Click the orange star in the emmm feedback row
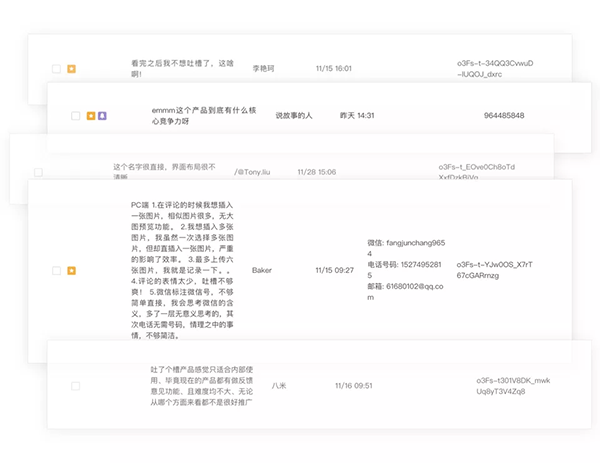Viewport: 600px width, 463px height. 90,116
